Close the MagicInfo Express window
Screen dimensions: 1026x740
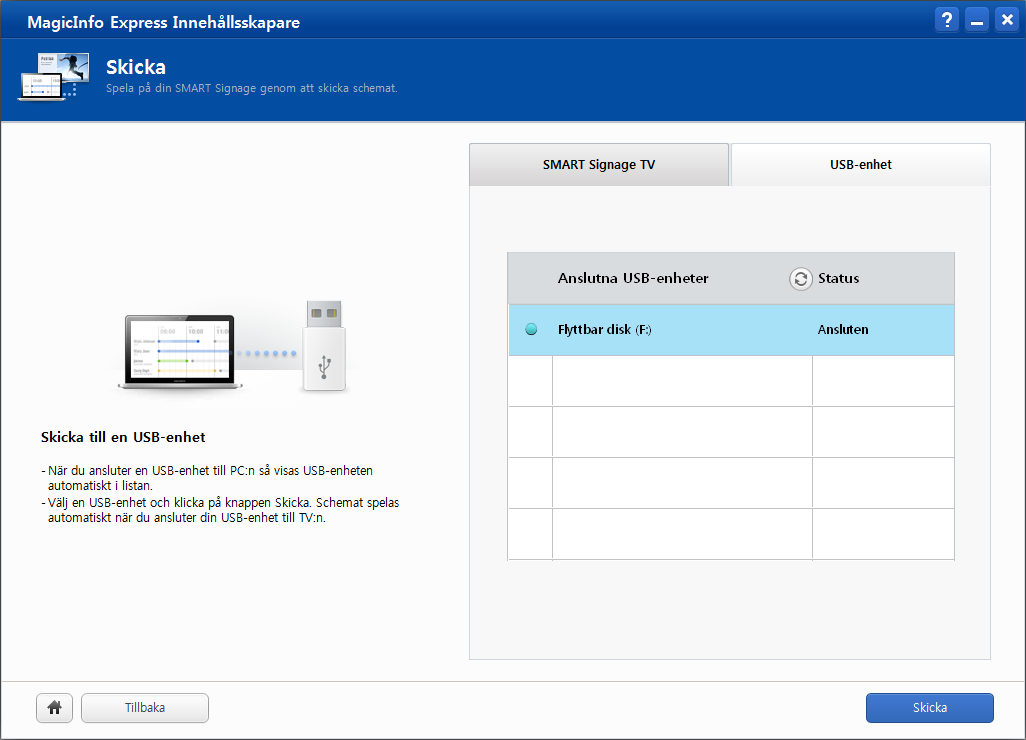coord(1006,20)
